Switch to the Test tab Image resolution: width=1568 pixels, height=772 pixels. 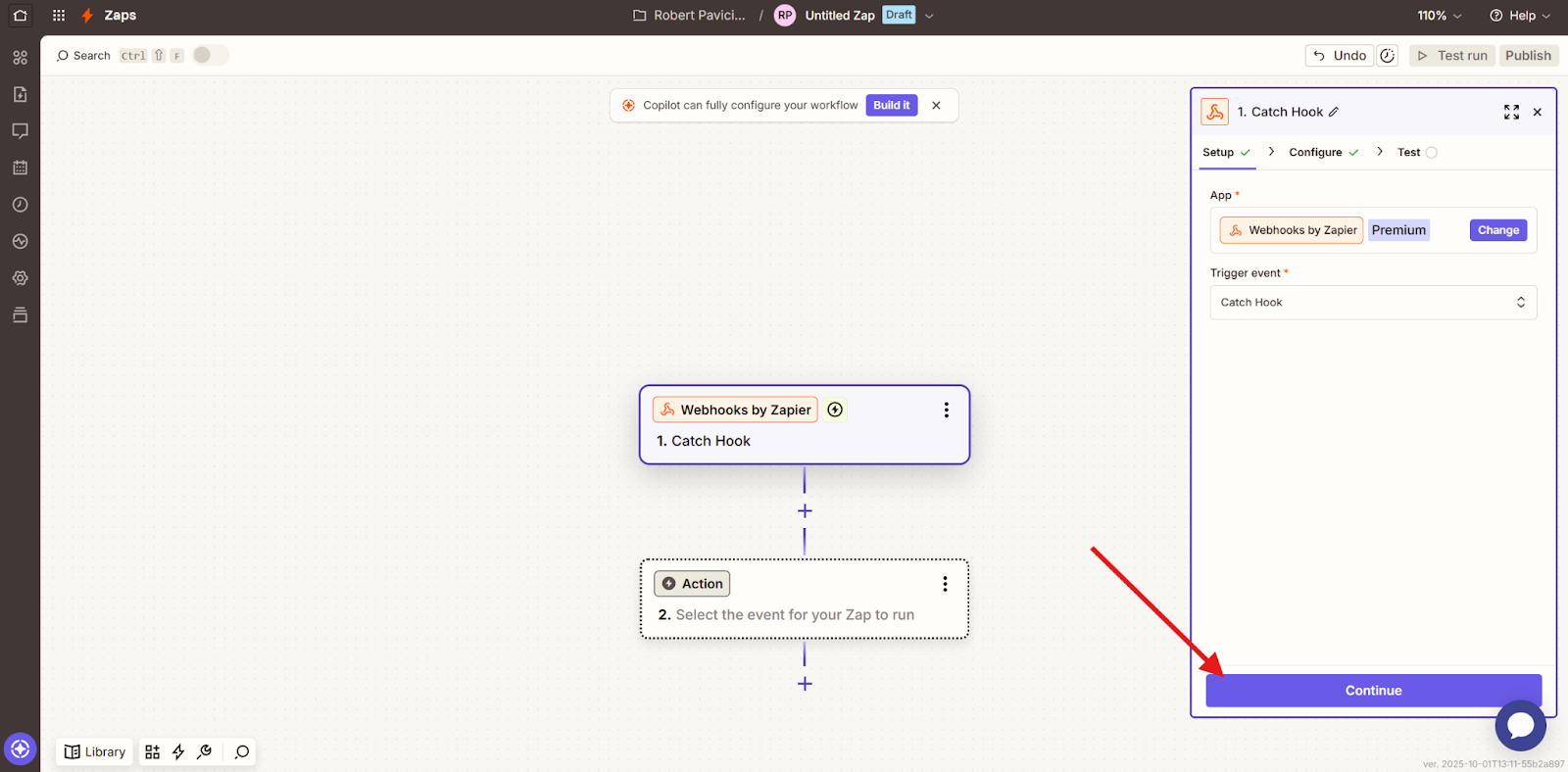point(1417,153)
